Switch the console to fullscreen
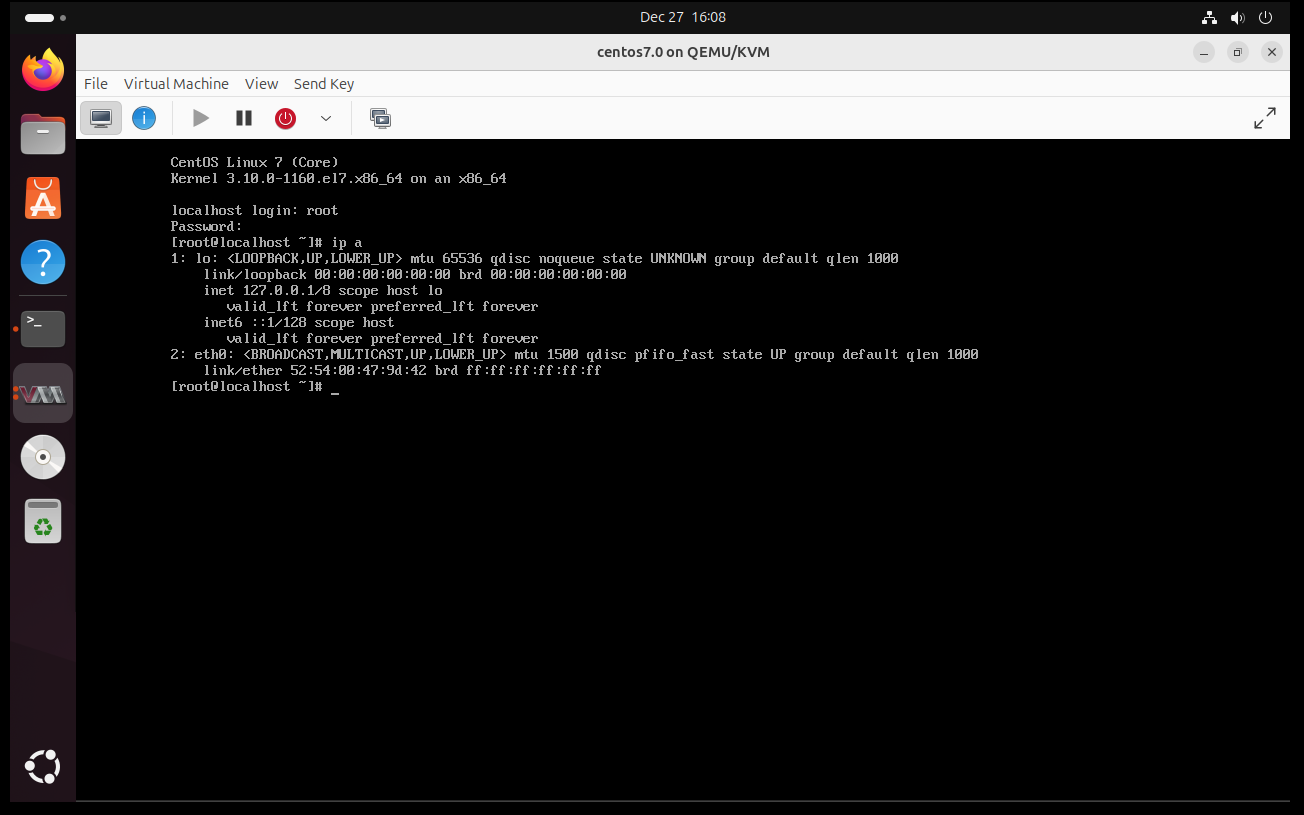1304x815 pixels. coord(1265,118)
